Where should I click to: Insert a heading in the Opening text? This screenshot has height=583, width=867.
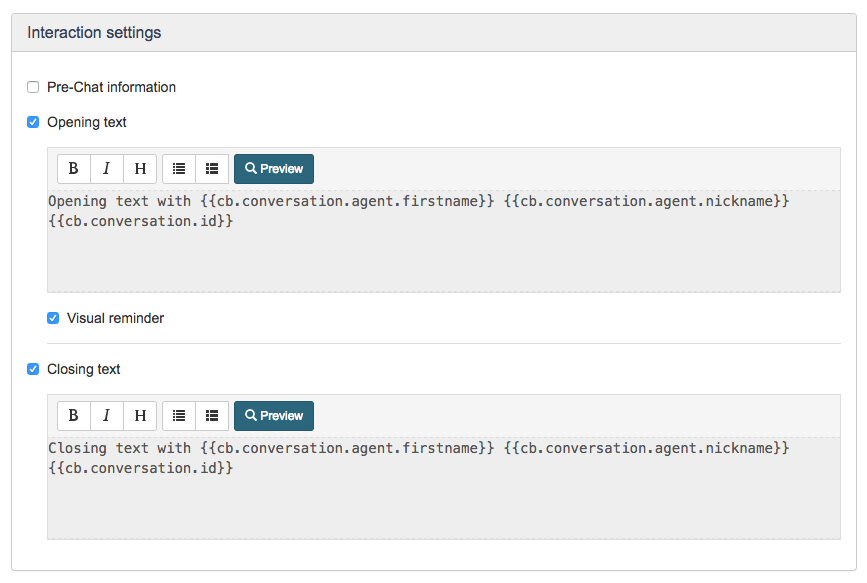click(x=139, y=168)
